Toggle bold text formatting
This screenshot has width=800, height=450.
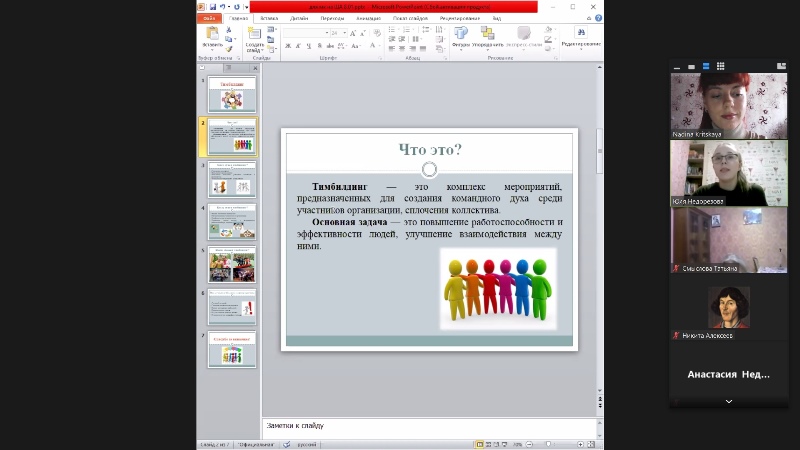coord(286,46)
